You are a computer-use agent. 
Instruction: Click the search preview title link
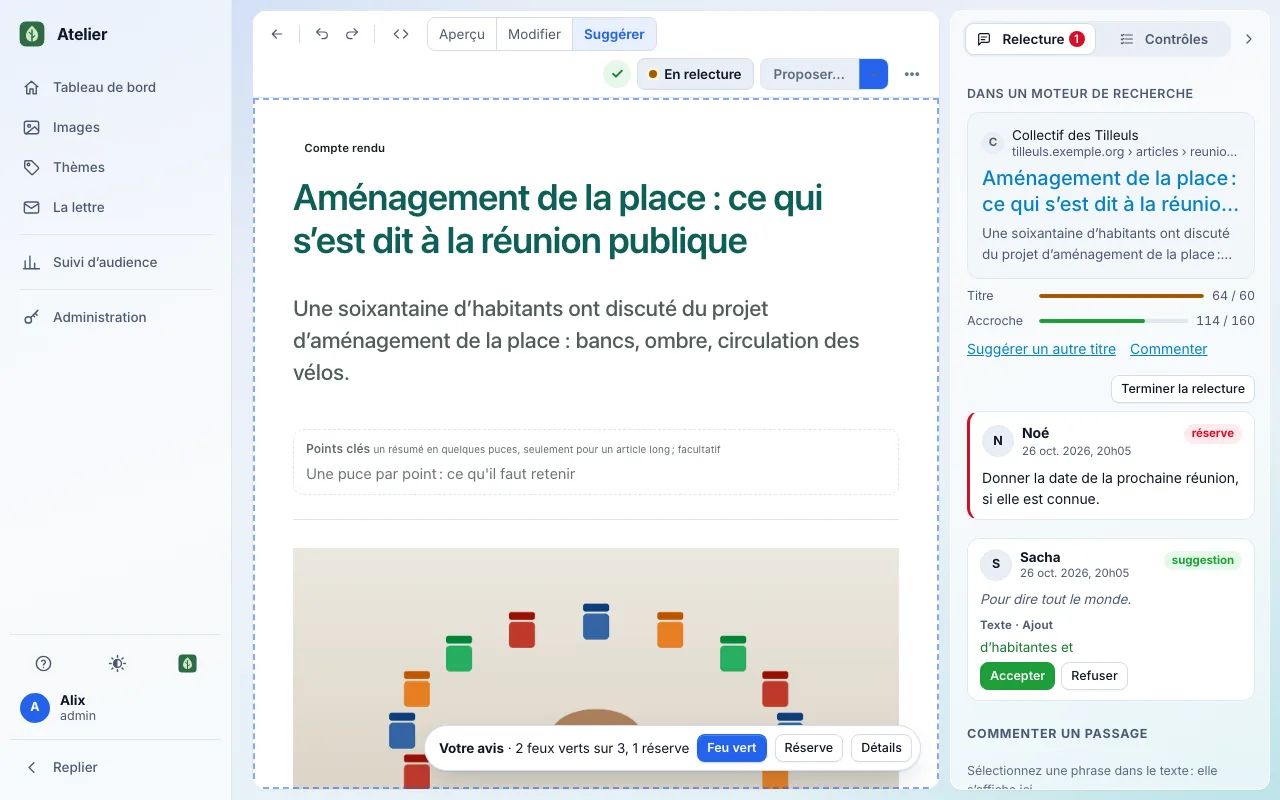point(1110,191)
